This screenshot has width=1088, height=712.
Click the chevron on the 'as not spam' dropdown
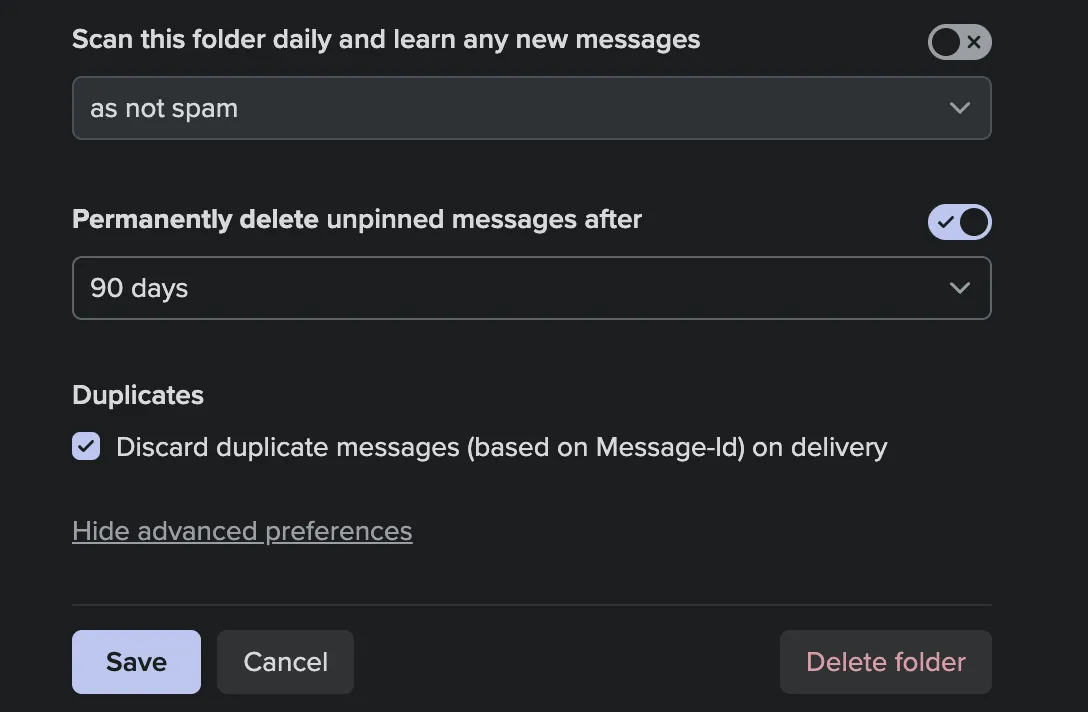[x=959, y=107]
